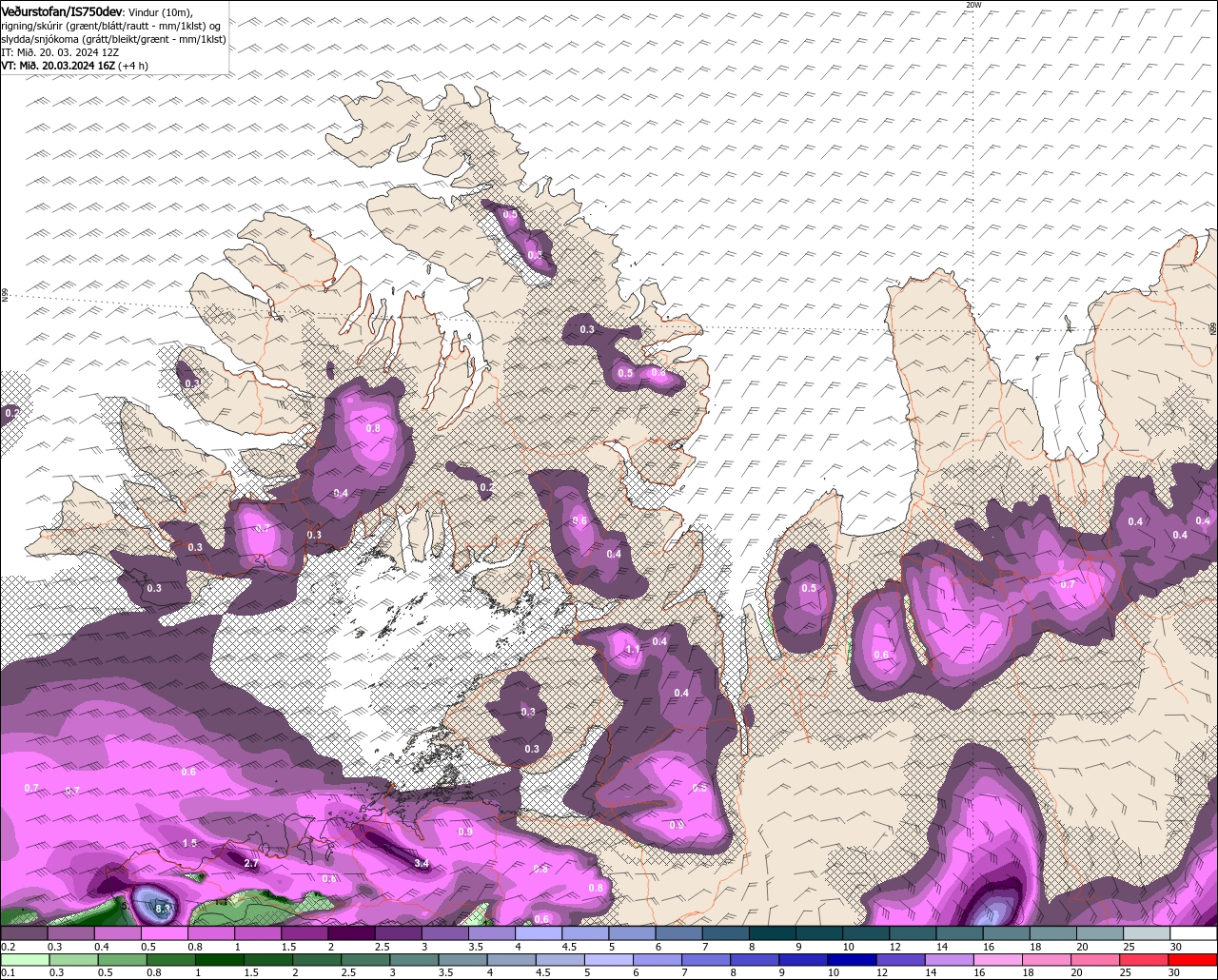Select the lower legend swatch between 3 and 3.5
The height and width of the screenshot is (980, 1218).
[x=415, y=960]
